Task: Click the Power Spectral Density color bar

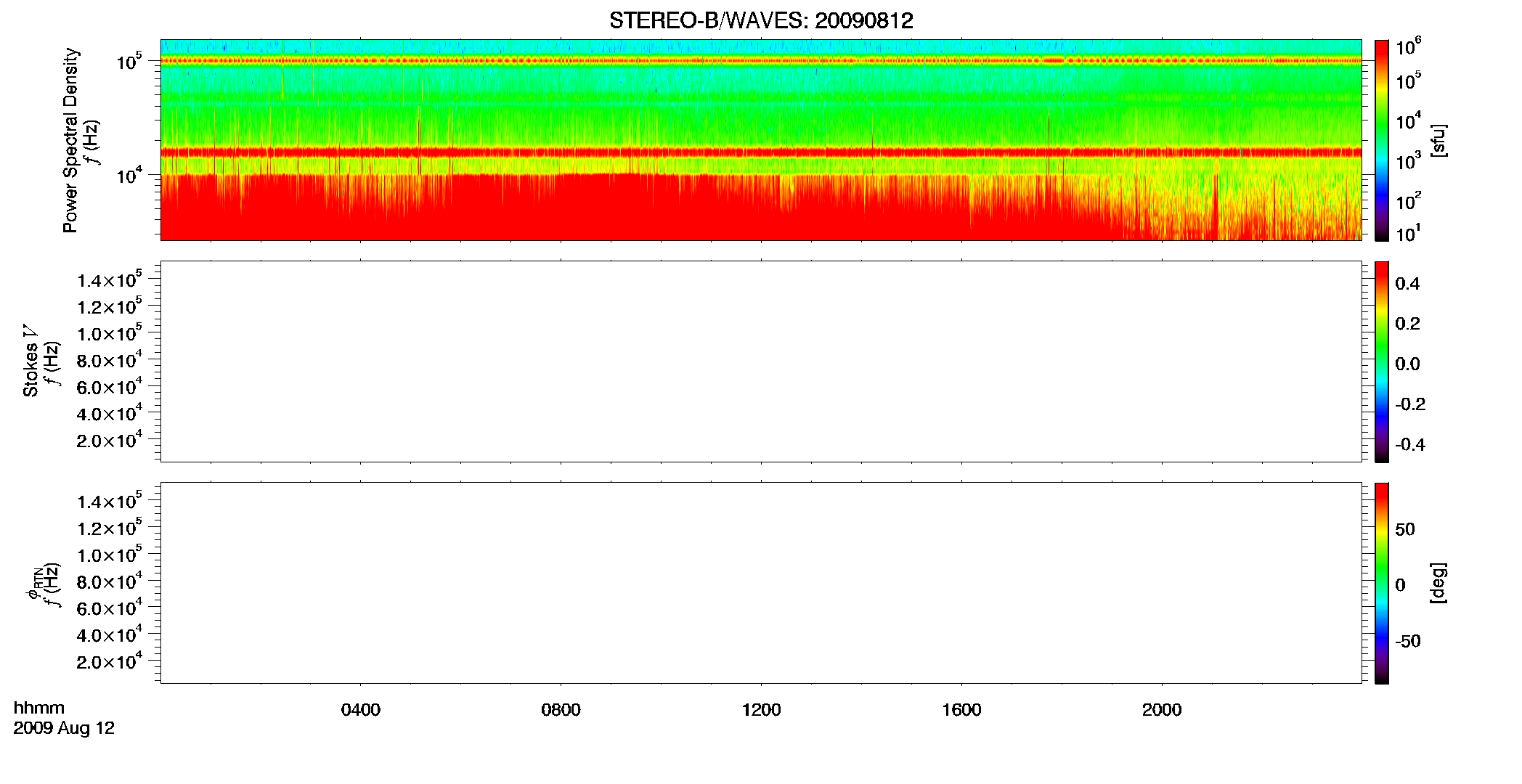Action: 1382,140
